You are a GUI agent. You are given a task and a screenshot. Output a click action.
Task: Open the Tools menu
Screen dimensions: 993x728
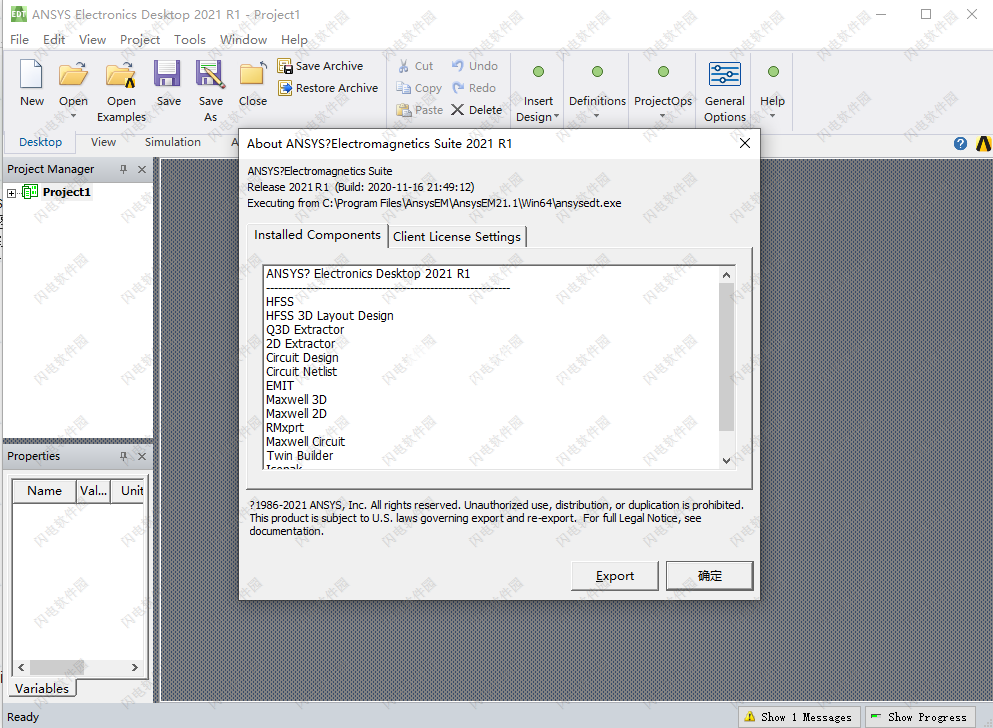coord(190,39)
